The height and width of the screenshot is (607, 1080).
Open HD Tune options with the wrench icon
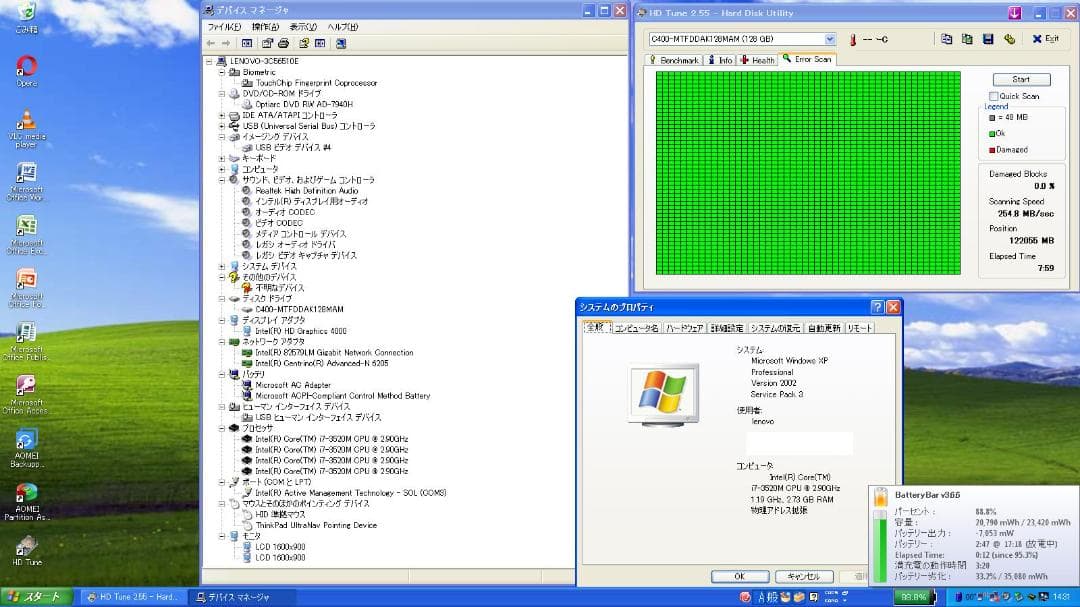[x=1009, y=38]
